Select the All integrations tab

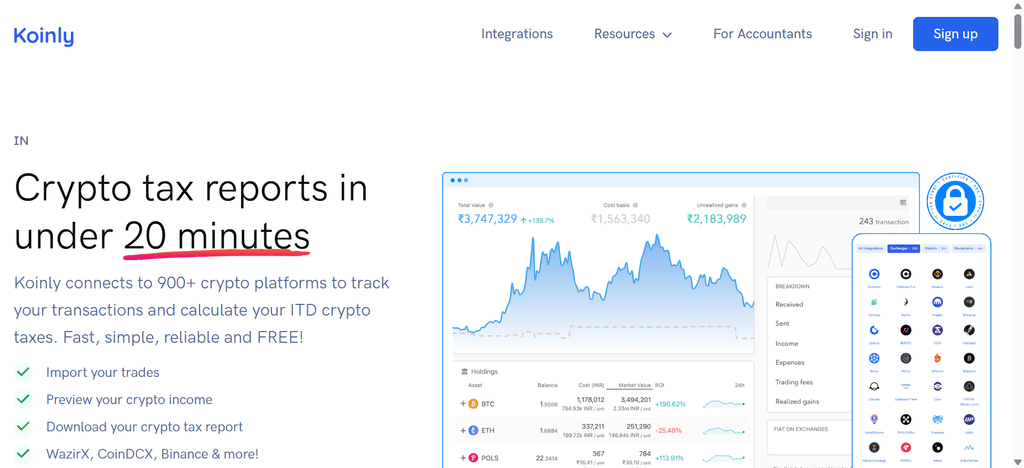click(870, 249)
